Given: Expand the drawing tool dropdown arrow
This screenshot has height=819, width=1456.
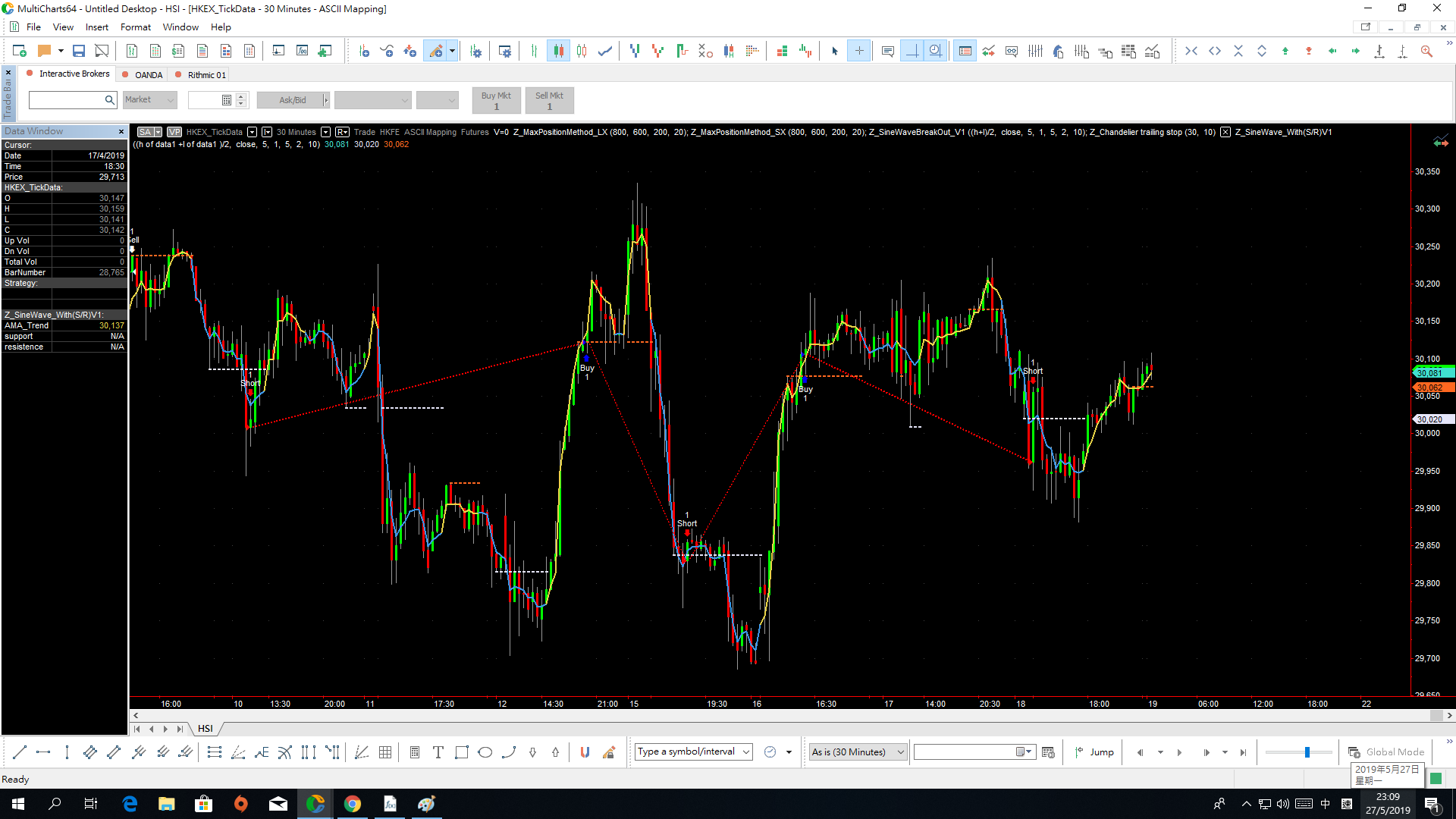Looking at the screenshot, I should point(453,51).
